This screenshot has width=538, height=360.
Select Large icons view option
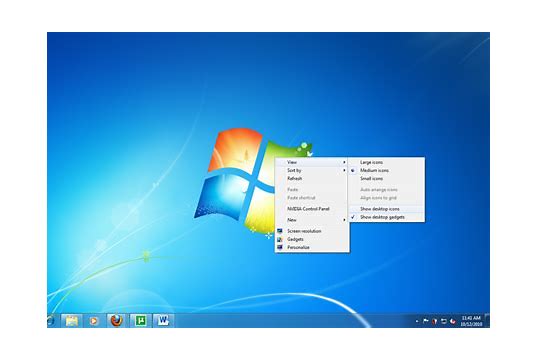[387, 162]
